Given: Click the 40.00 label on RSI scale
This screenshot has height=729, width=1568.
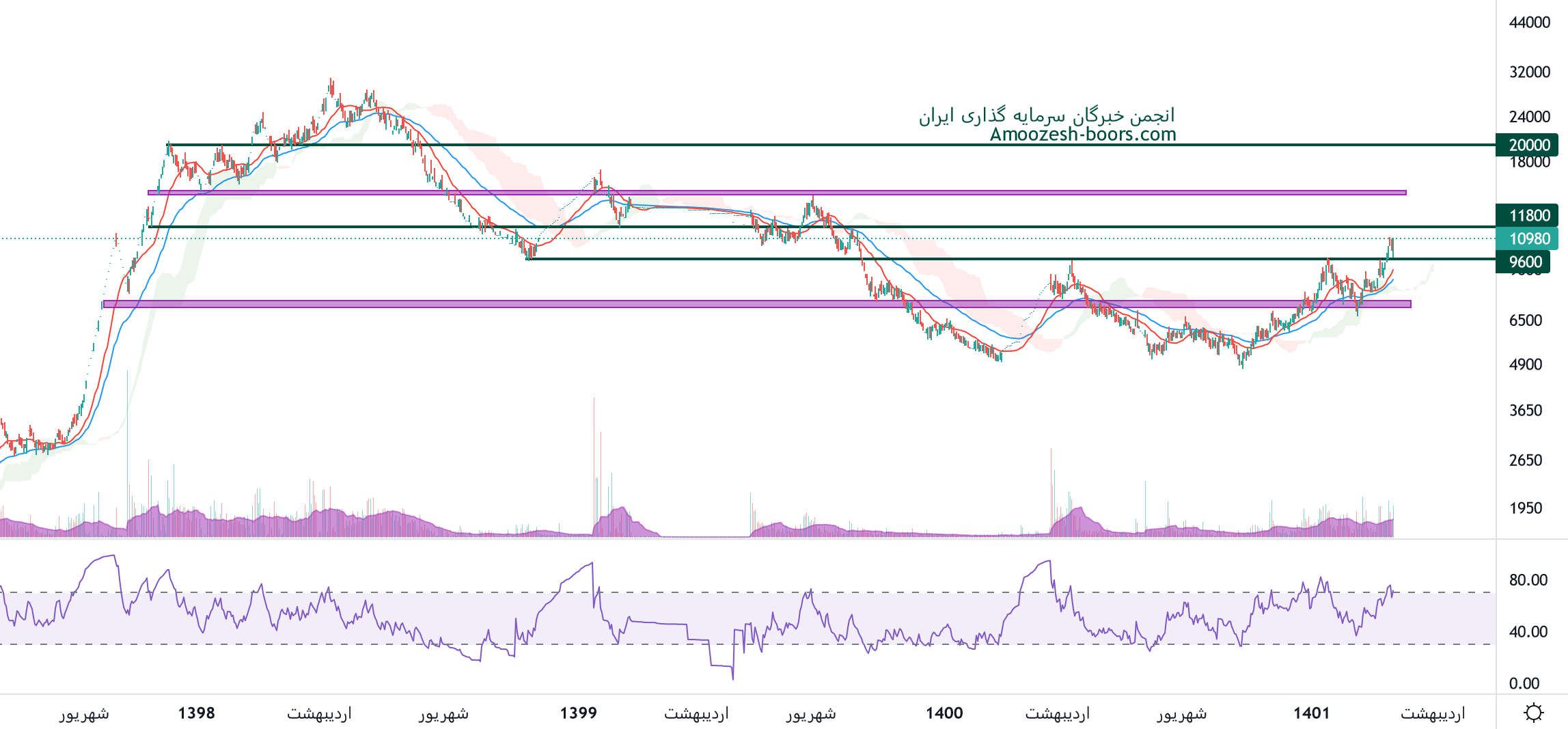Looking at the screenshot, I should tap(1528, 631).
